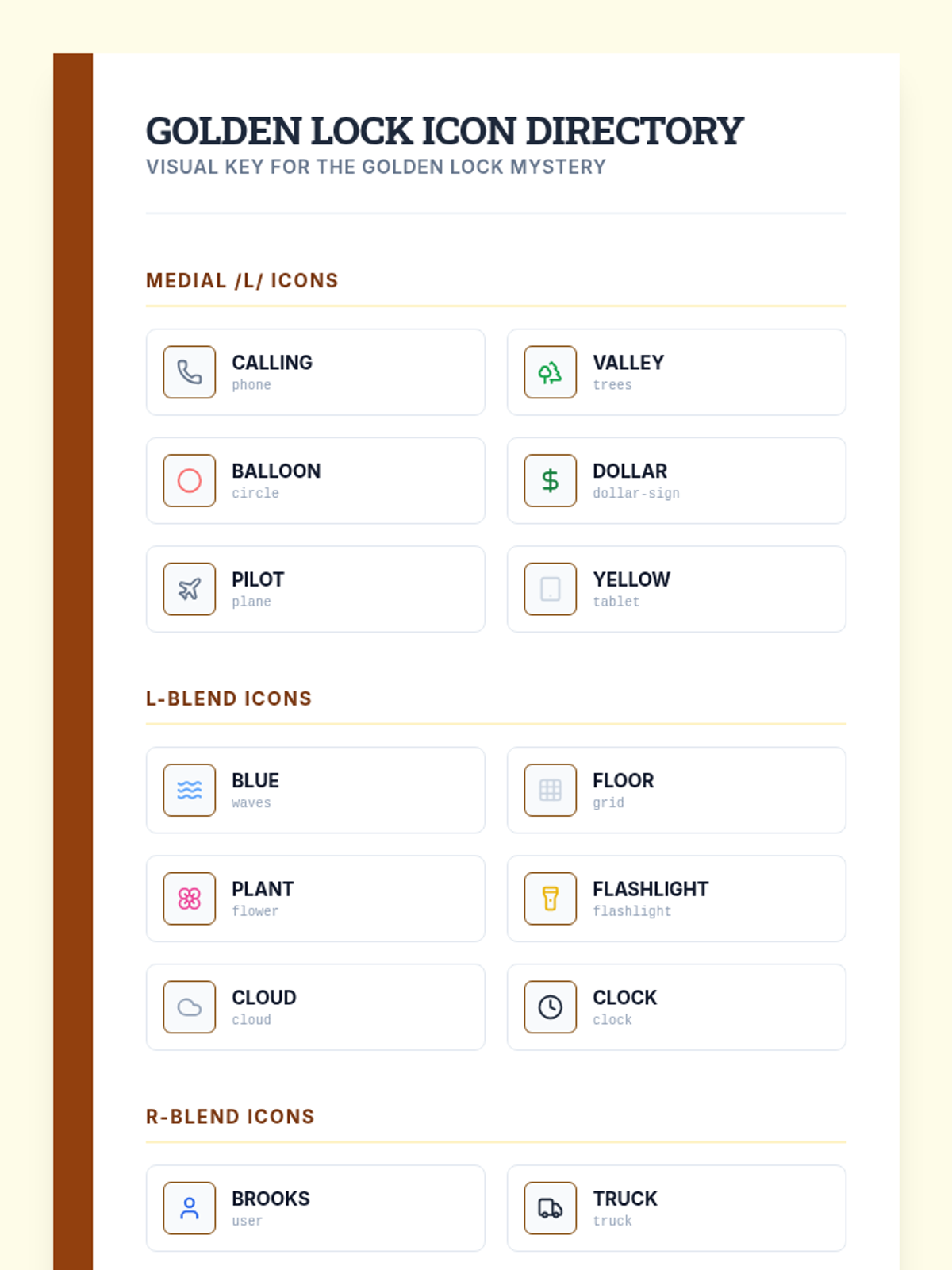The height and width of the screenshot is (1270, 952).
Task: Select the MEDIAL /L/ ICONS section heading
Action: click(242, 280)
